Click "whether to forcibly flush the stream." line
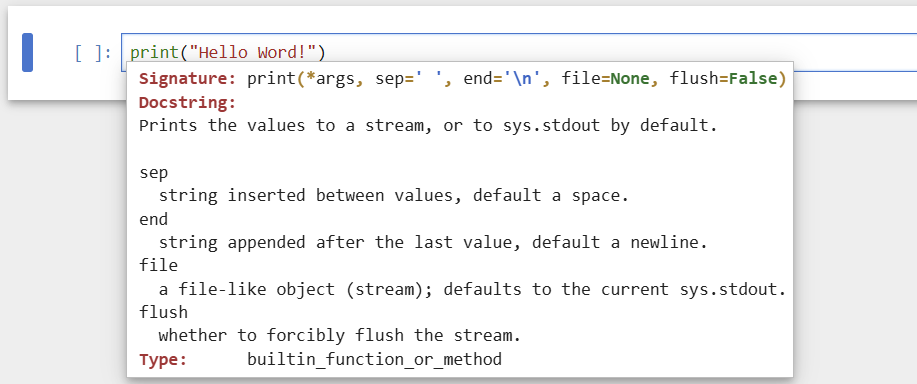This screenshot has width=917, height=384. coord(339,336)
